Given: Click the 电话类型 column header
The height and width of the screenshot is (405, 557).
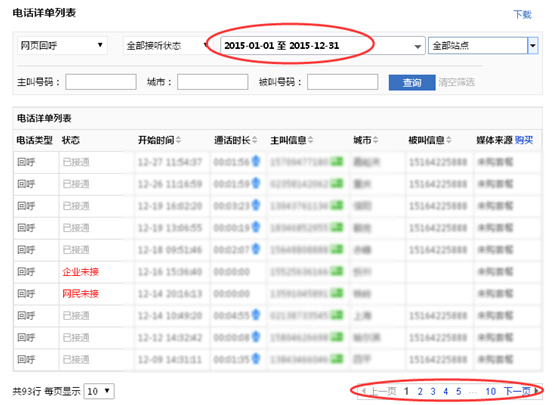Looking at the screenshot, I should (34, 140).
